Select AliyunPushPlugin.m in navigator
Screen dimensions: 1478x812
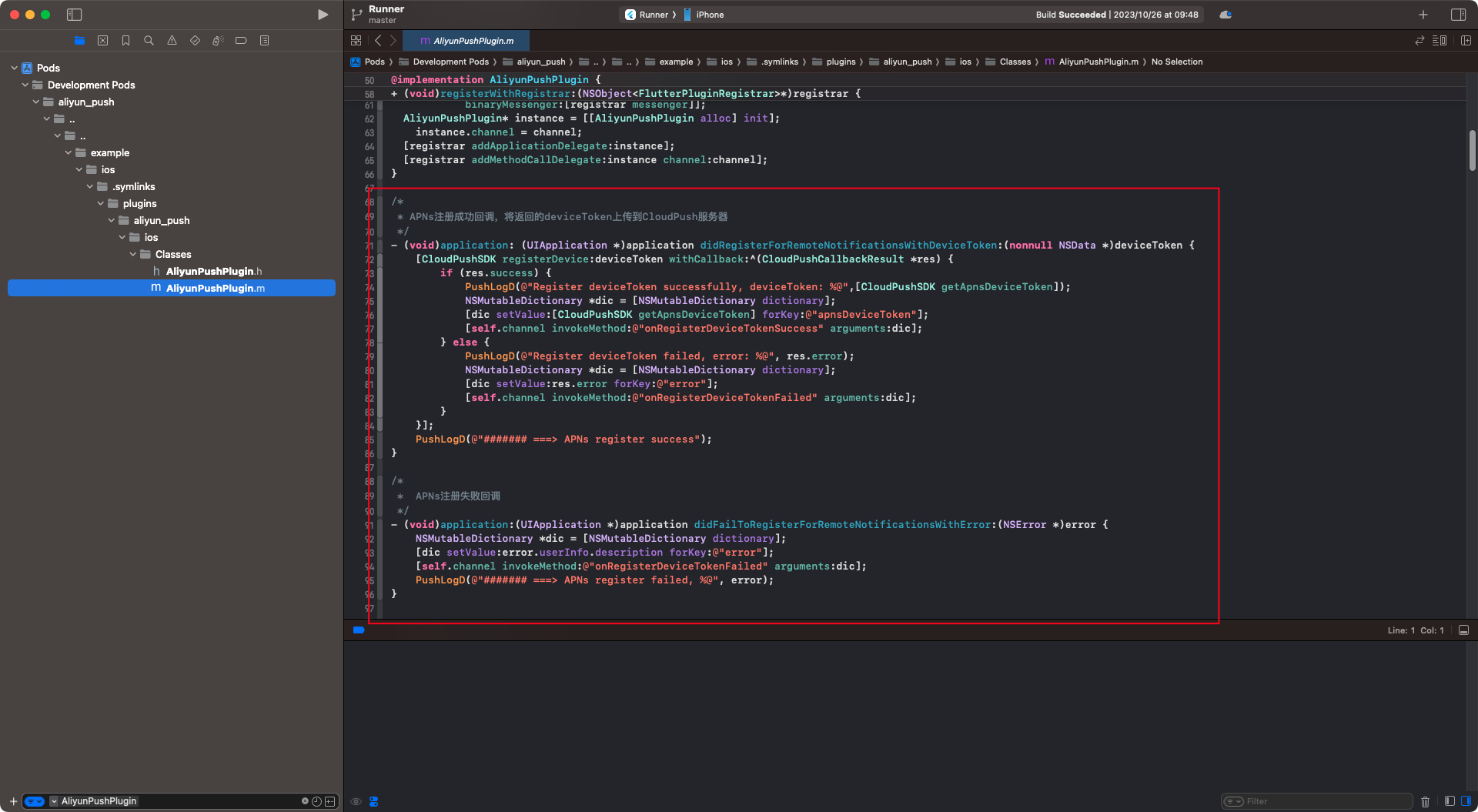click(172, 288)
